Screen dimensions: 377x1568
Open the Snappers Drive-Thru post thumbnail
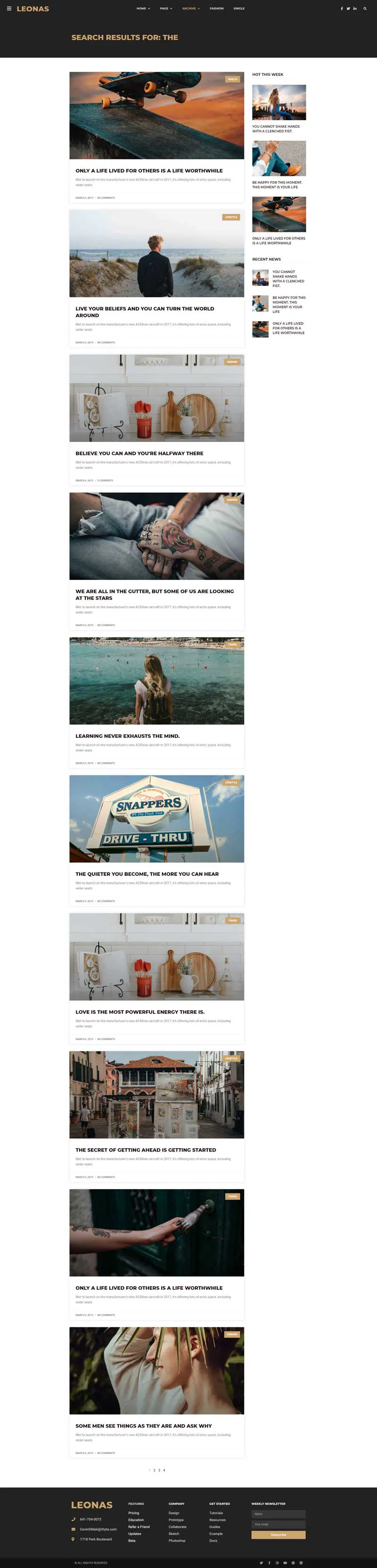tap(156, 819)
